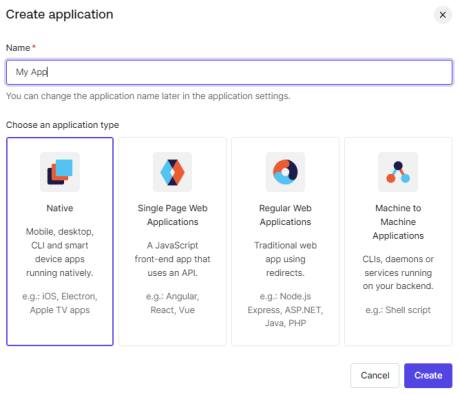Click the Native title text
This screenshot has width=460, height=395.
(x=60, y=208)
